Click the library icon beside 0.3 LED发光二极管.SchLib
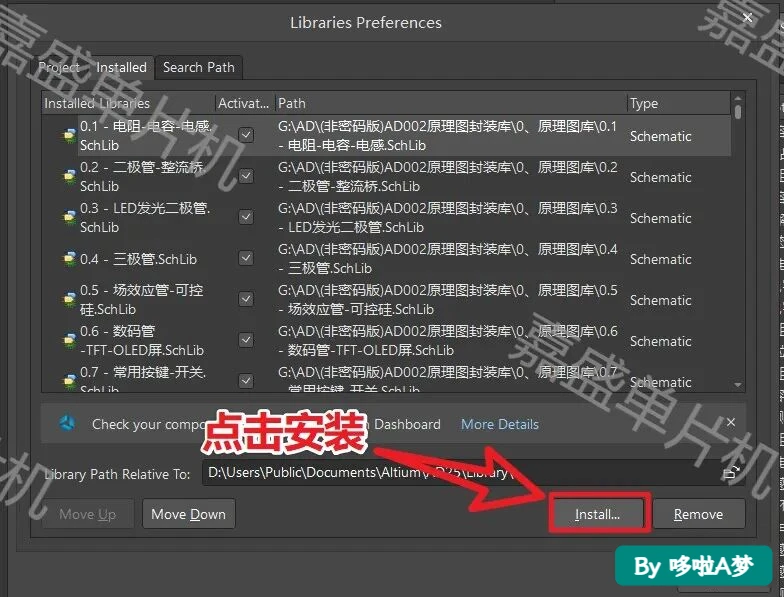The height and width of the screenshot is (597, 784). (x=68, y=218)
